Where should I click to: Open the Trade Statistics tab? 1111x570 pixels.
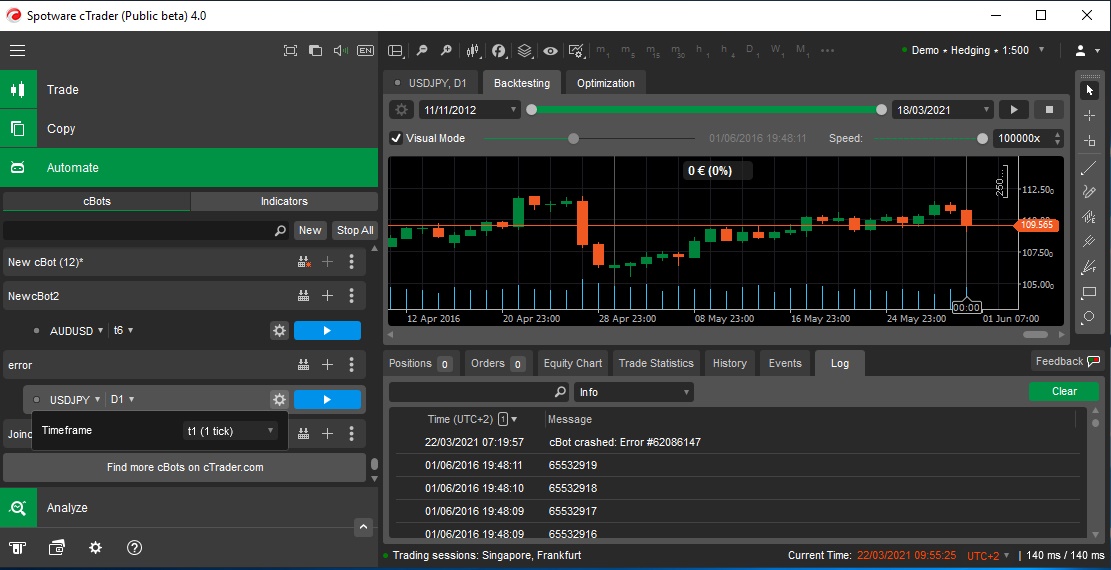tap(656, 363)
